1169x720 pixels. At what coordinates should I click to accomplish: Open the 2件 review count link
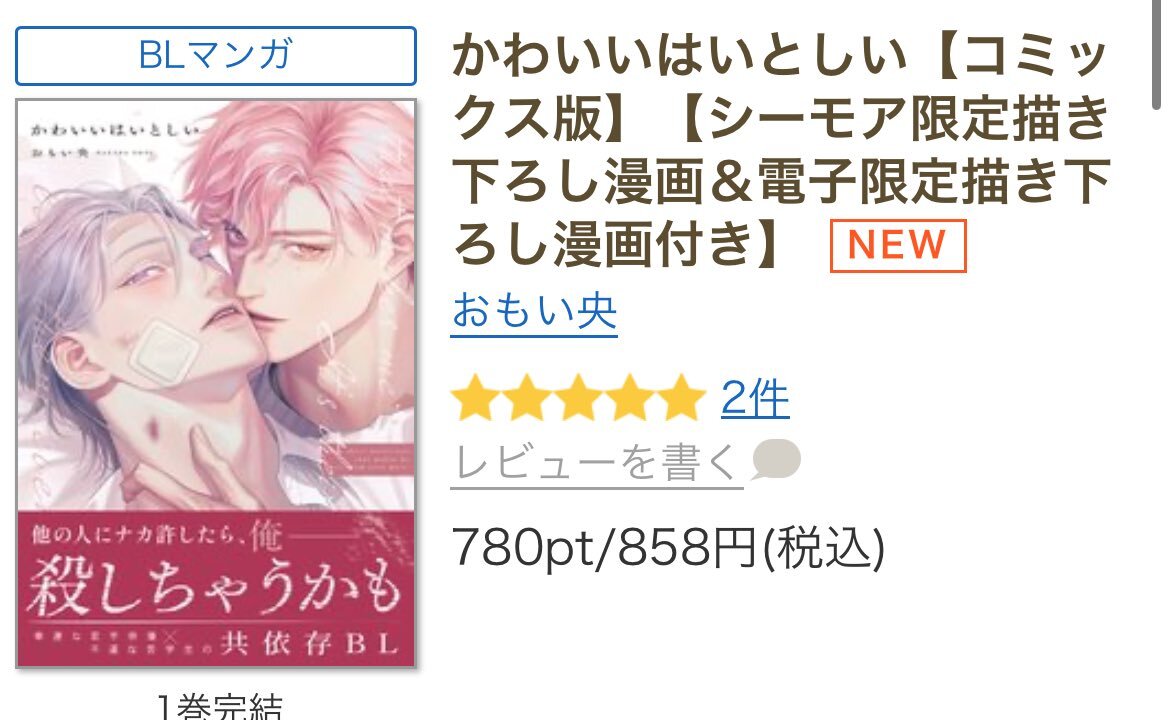[x=754, y=398]
